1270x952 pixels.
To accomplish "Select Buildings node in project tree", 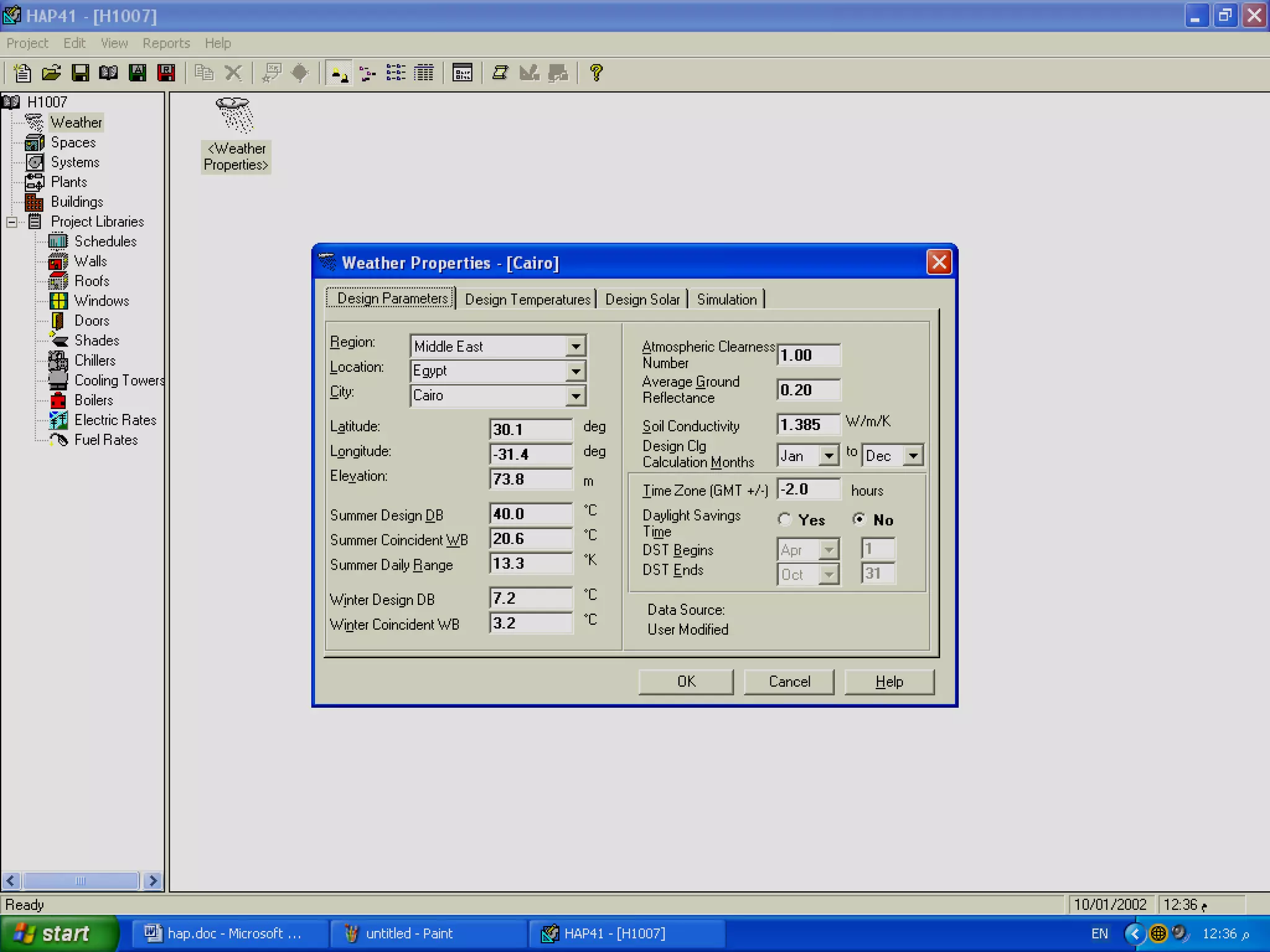I will pyautogui.click(x=77, y=202).
